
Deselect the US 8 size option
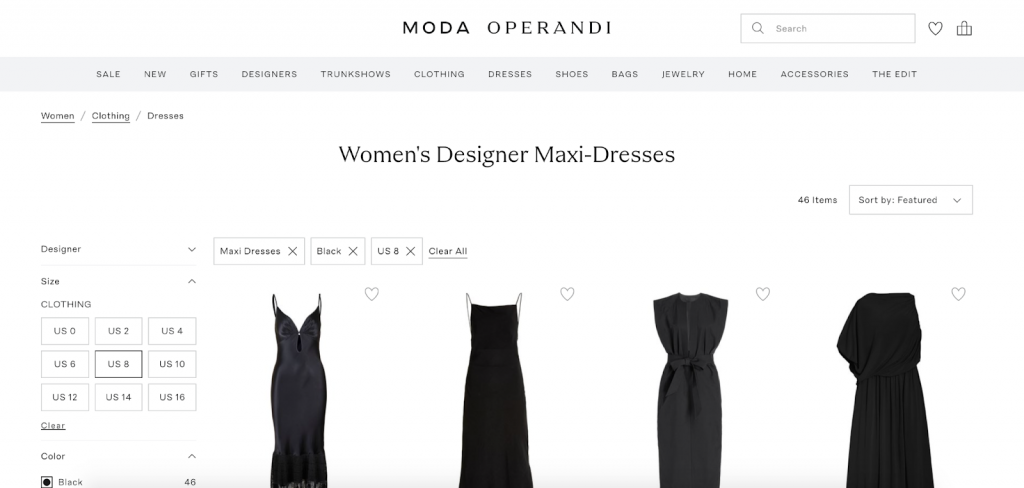point(118,364)
